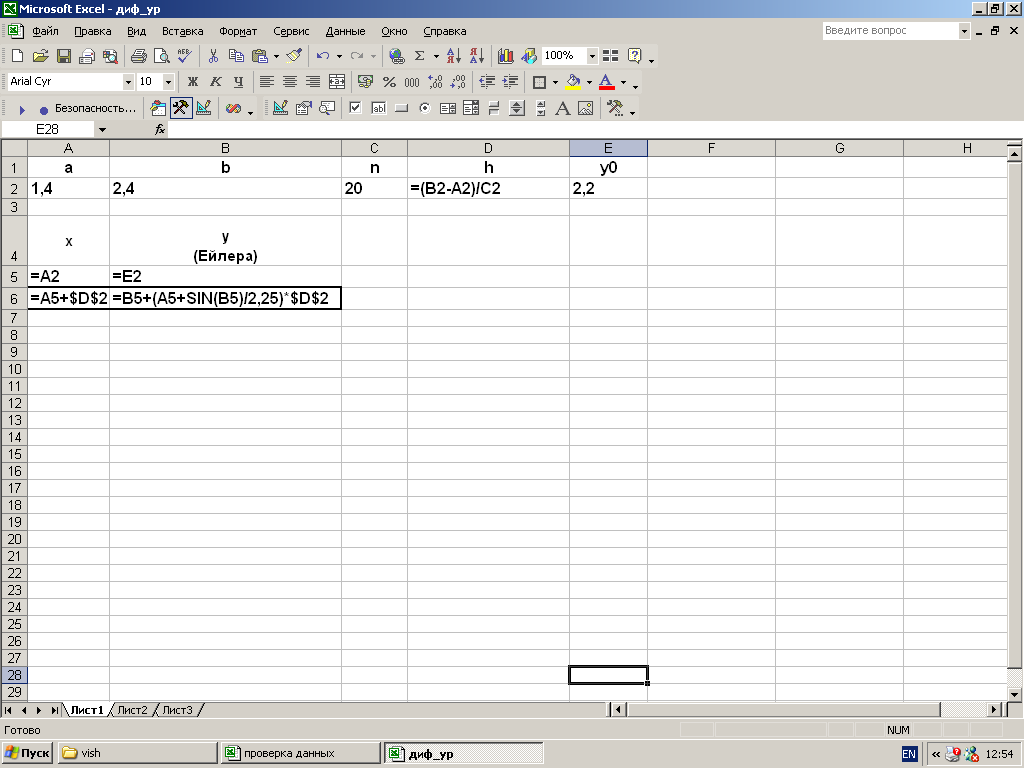
Task: Click the Безопасность… button
Action: click(95, 108)
